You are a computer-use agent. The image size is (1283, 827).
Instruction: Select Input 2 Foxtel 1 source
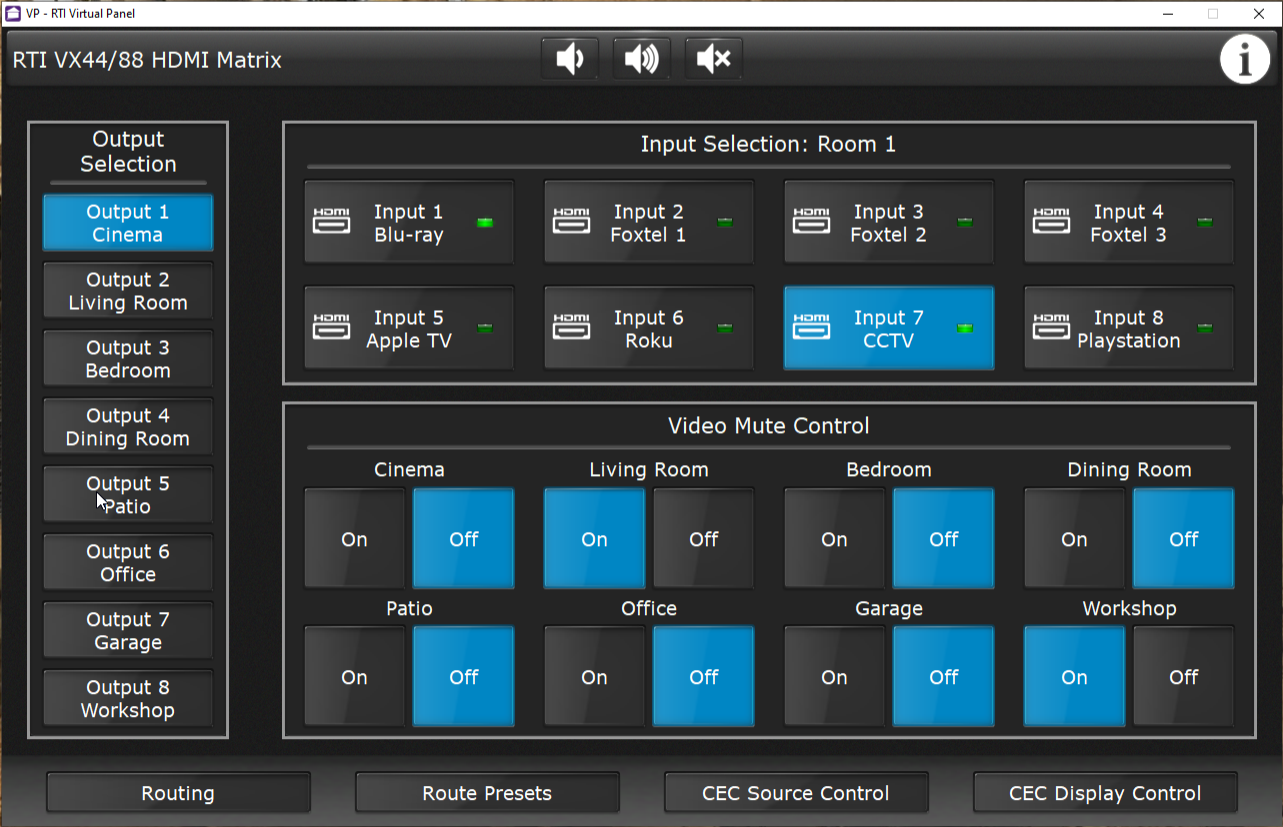click(x=649, y=223)
